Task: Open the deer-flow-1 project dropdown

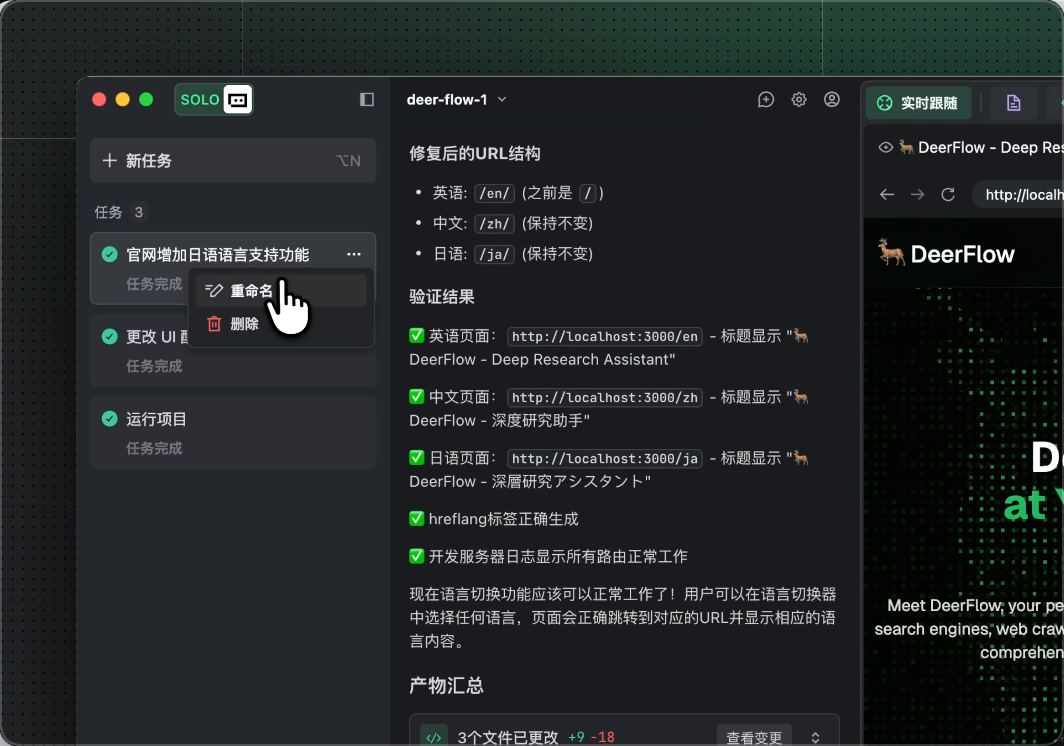Action: click(x=457, y=100)
